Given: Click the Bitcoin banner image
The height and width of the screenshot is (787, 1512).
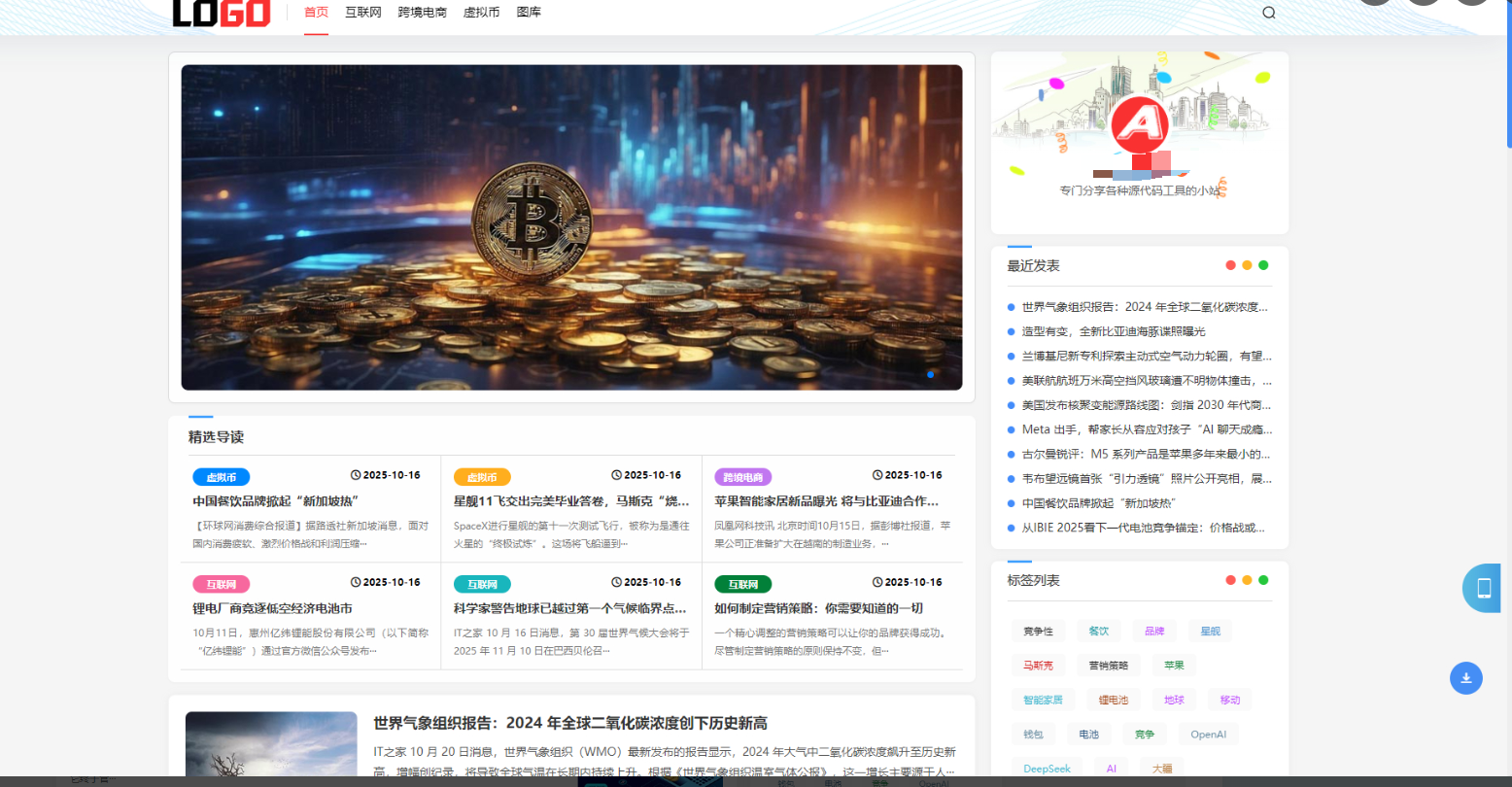Looking at the screenshot, I should 571,227.
